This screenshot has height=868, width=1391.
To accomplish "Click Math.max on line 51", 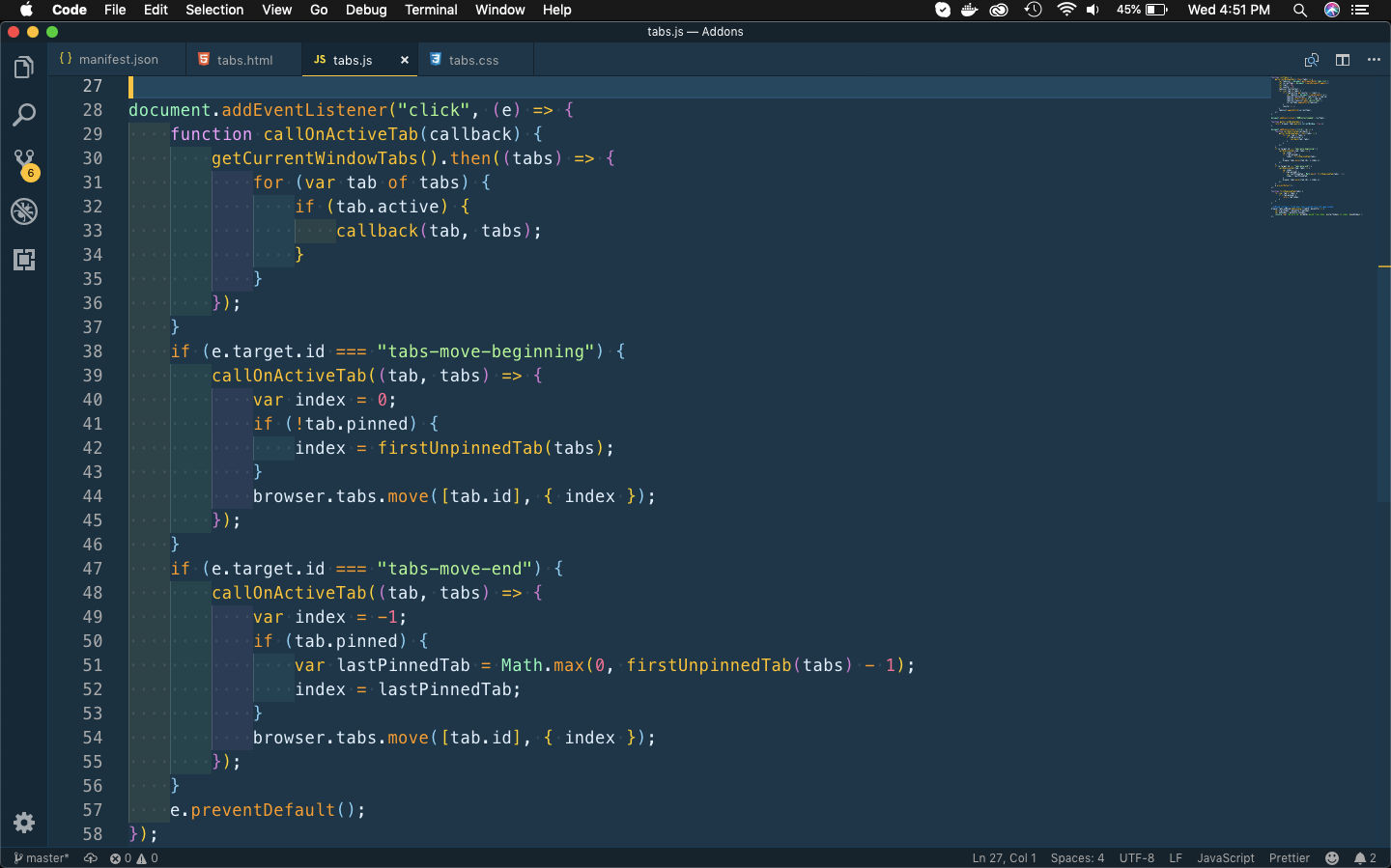I will 543,665.
